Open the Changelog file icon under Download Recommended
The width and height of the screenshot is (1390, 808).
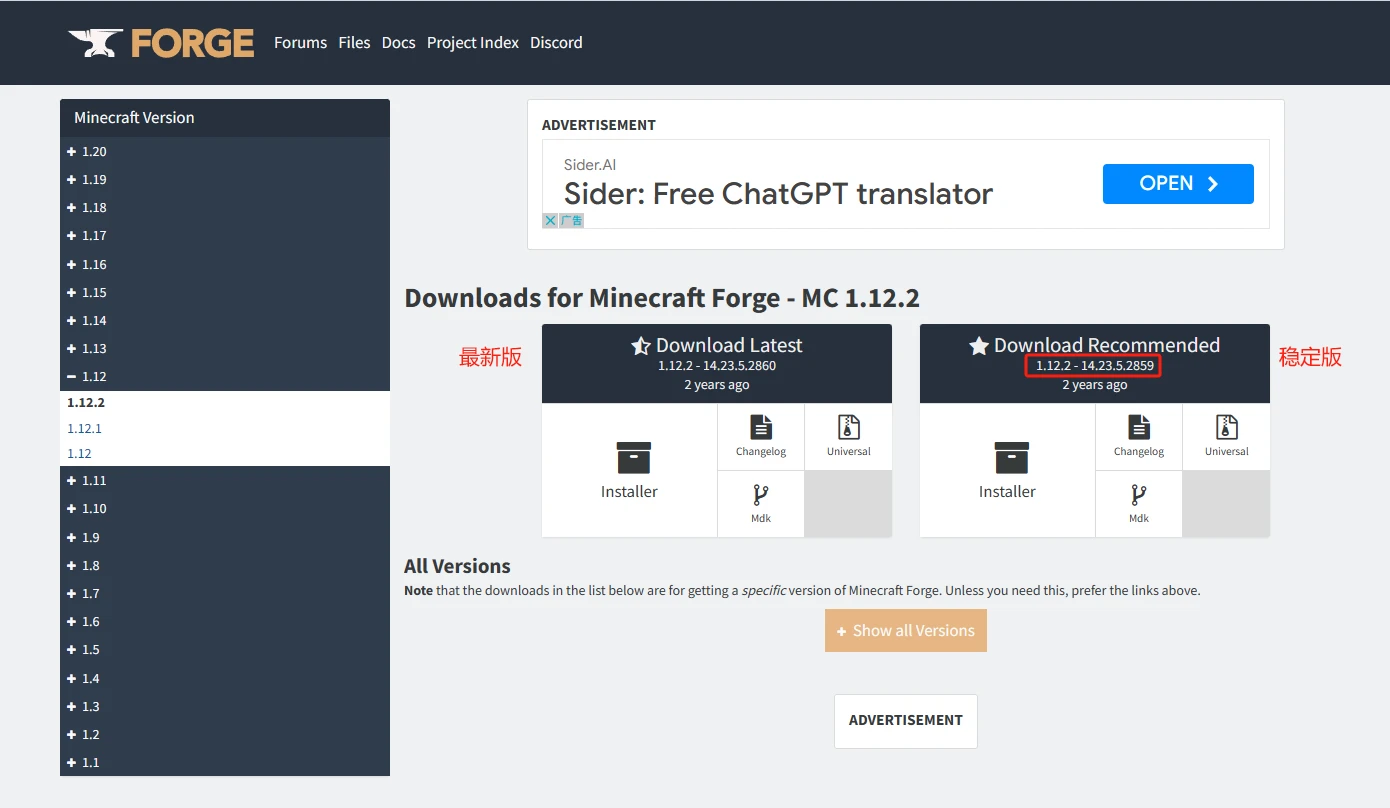[1139, 427]
